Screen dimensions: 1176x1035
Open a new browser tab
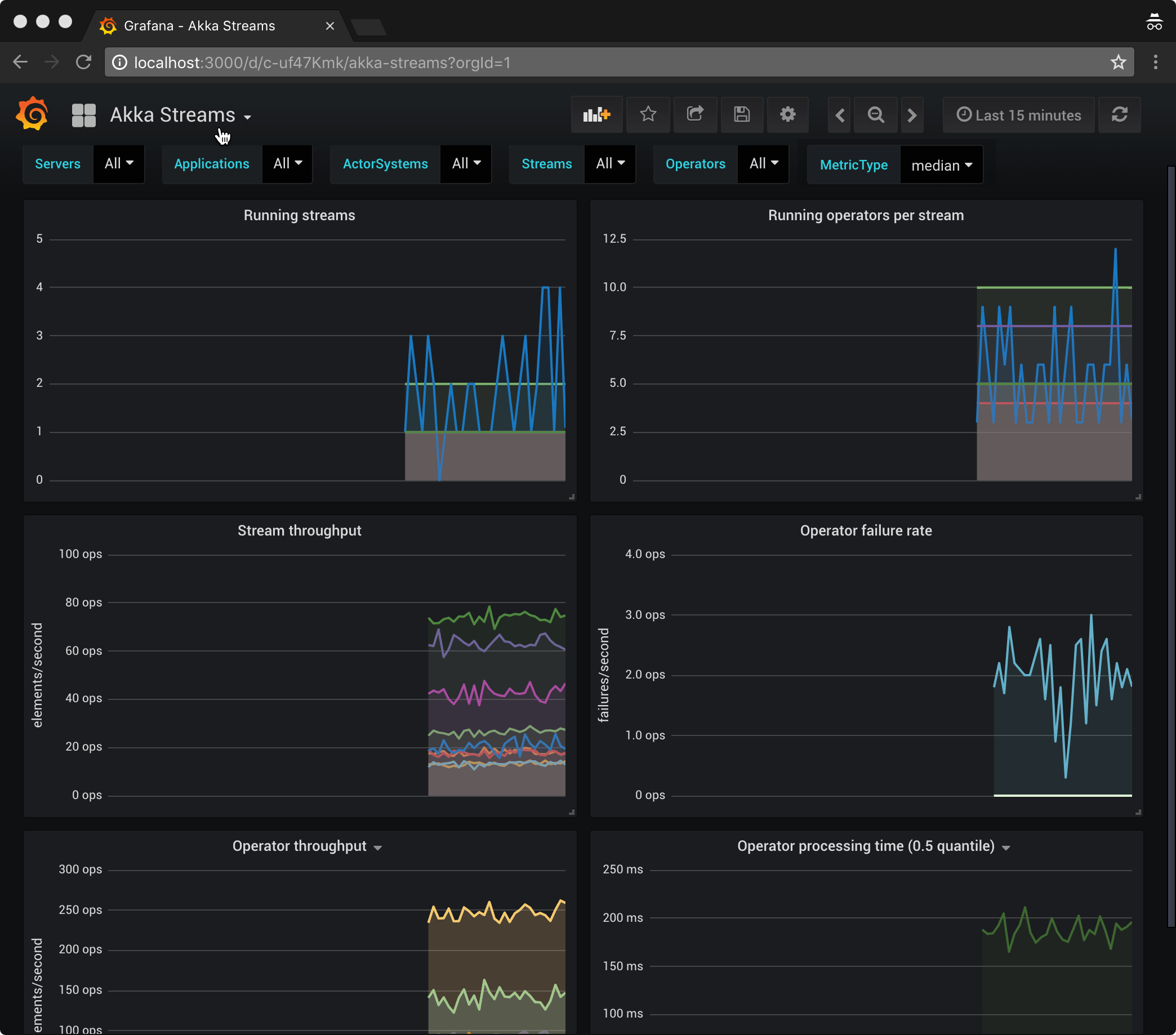[368, 26]
